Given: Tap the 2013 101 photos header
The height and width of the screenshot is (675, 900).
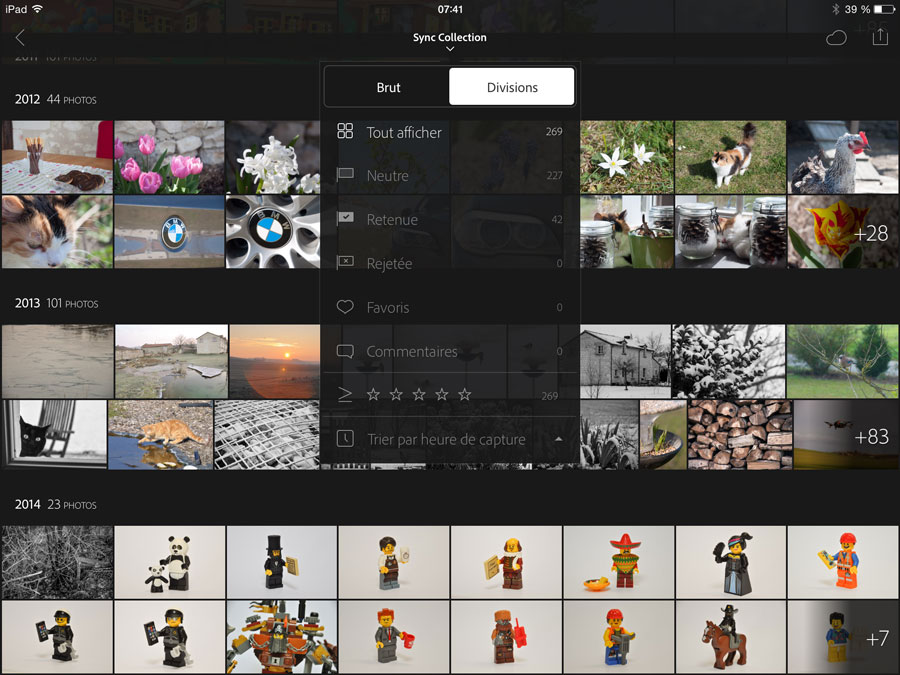Looking at the screenshot, I should (x=56, y=303).
